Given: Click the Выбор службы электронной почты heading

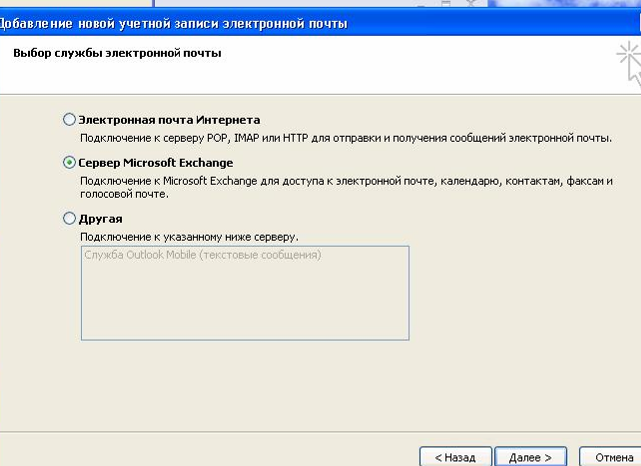Looking at the screenshot, I should pyautogui.click(x=117, y=53).
